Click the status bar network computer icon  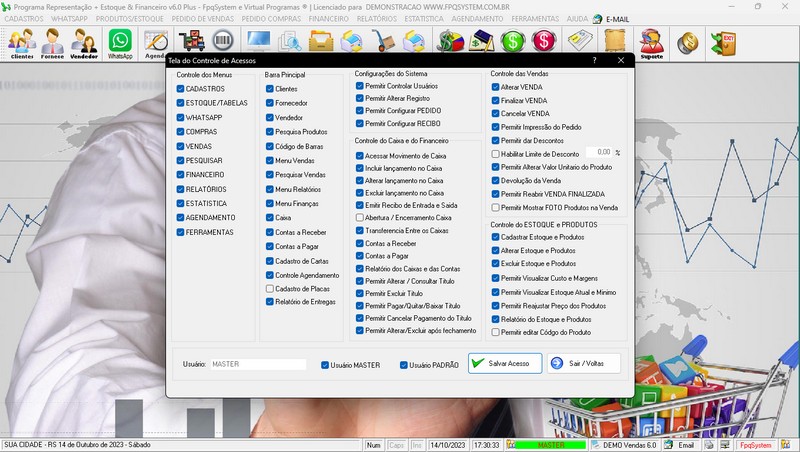(x=725, y=445)
